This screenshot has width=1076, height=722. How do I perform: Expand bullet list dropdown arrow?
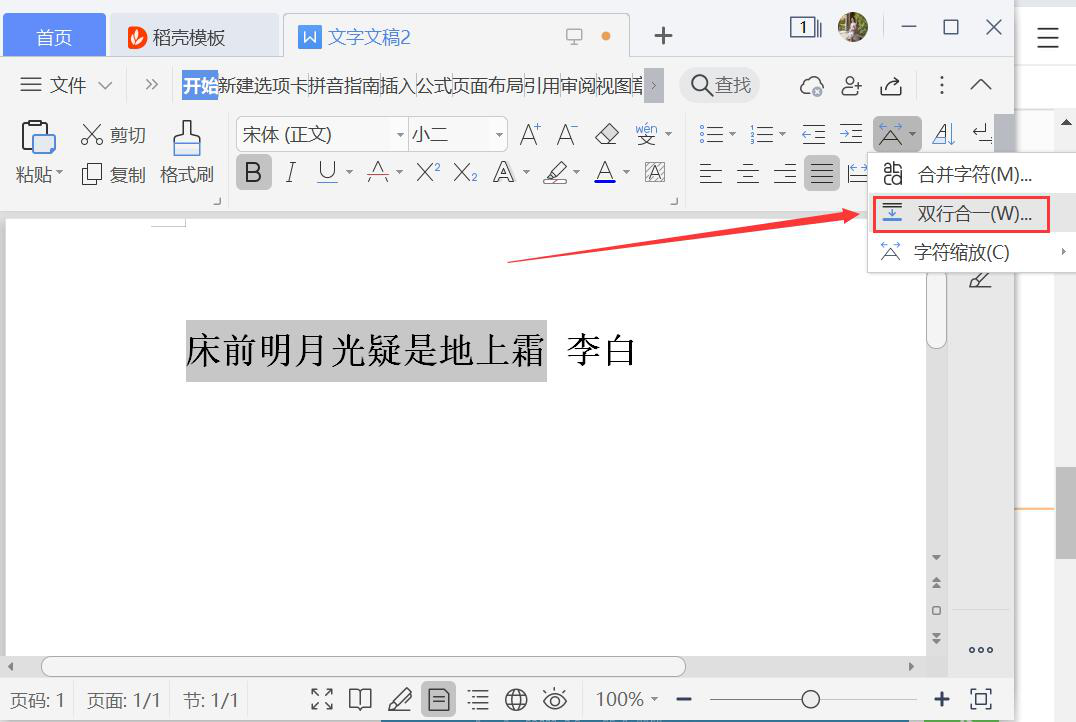click(x=732, y=134)
